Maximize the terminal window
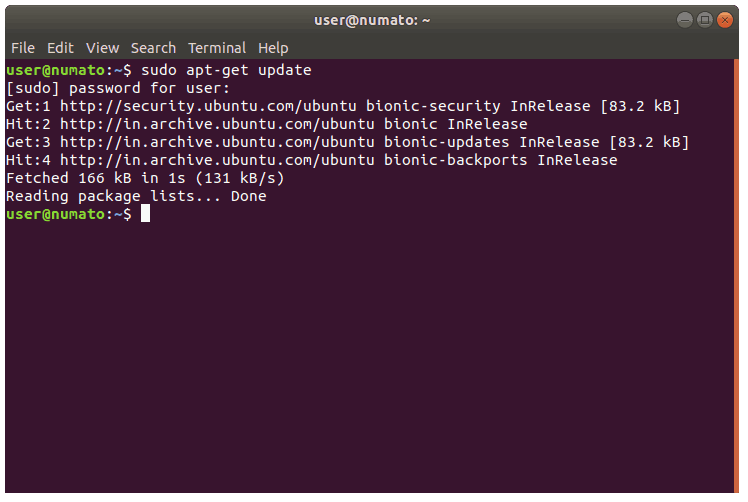Image resolution: width=748 pixels, height=502 pixels. [704, 19]
